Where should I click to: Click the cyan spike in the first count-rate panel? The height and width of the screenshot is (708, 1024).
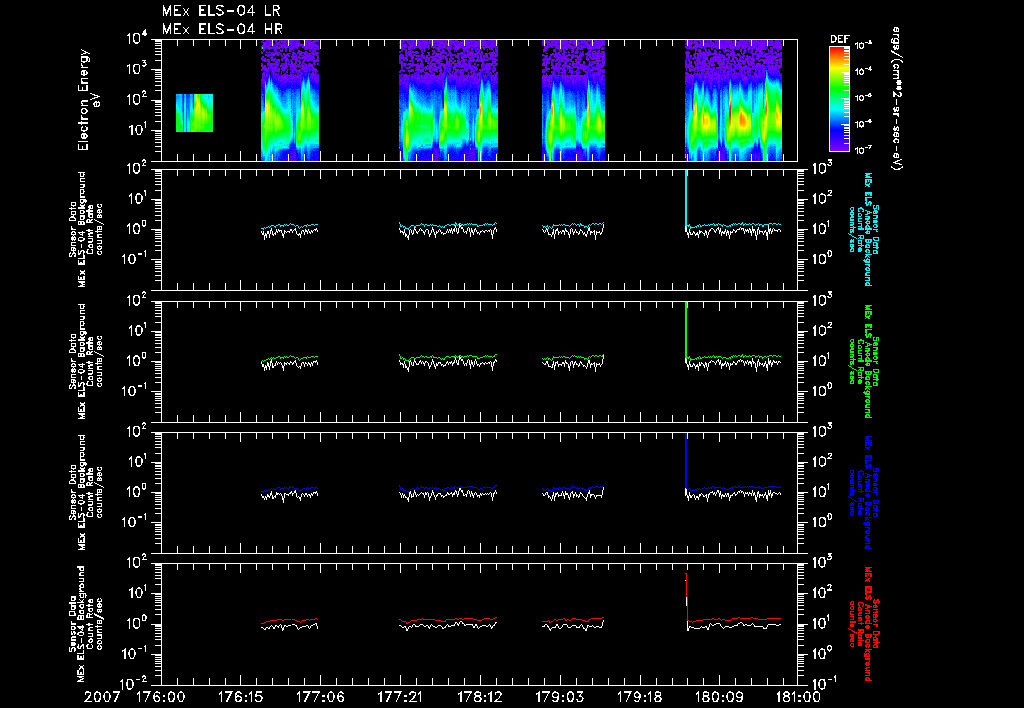[x=686, y=197]
